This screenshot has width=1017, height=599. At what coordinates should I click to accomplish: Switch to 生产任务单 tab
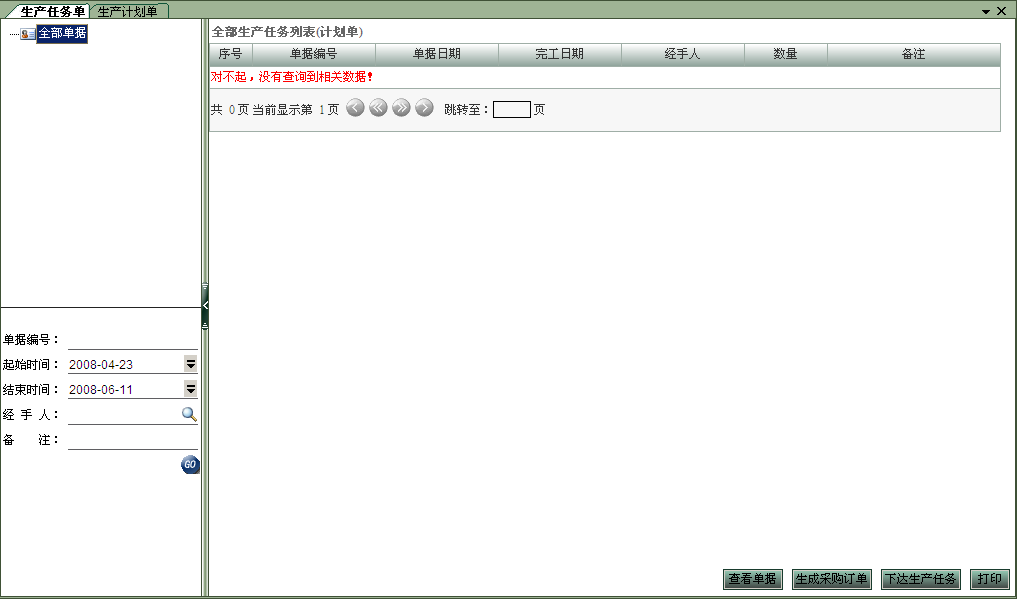point(53,12)
